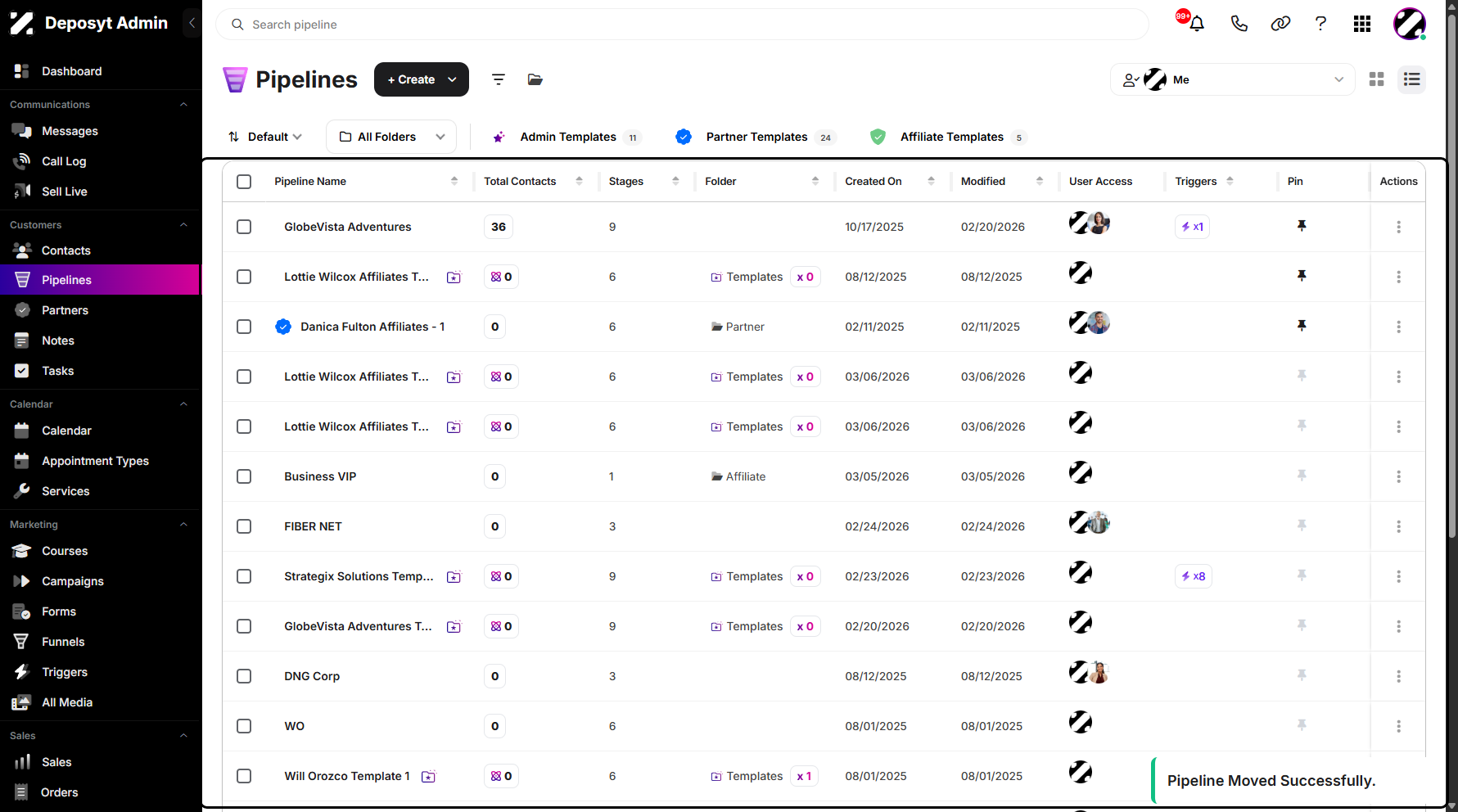Click x1 trigger badge on GlobeVista Adventures
Viewport: 1458px width, 812px height.
[x=1192, y=227]
